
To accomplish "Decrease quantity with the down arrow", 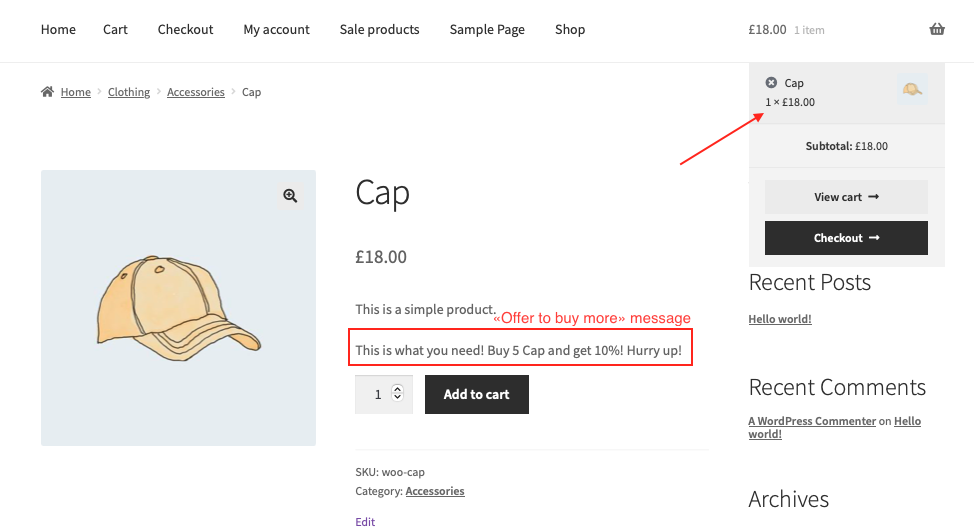I will tap(398, 397).
